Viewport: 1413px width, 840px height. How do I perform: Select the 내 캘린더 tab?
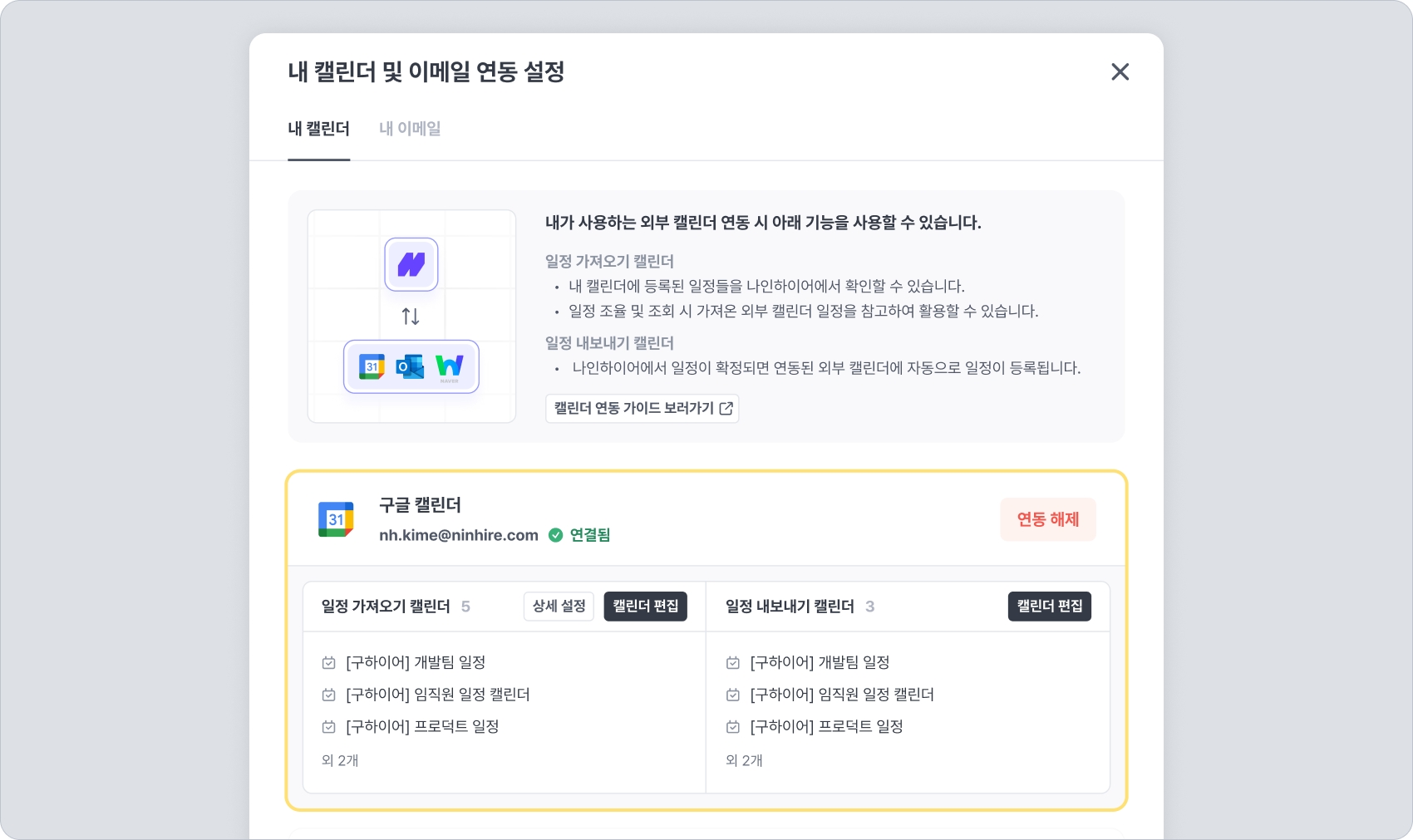click(x=318, y=129)
